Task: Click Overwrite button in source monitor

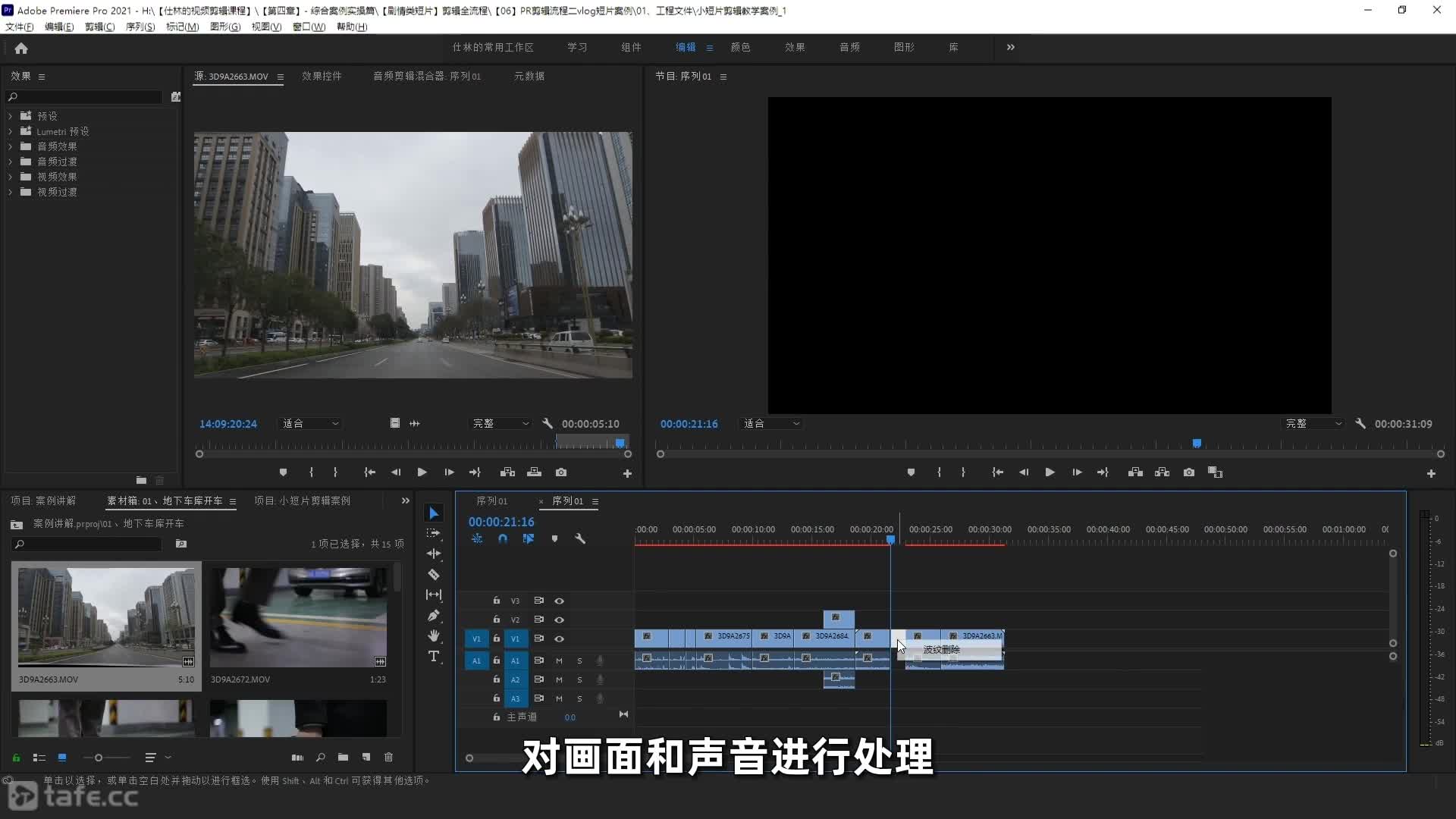Action: [x=535, y=472]
